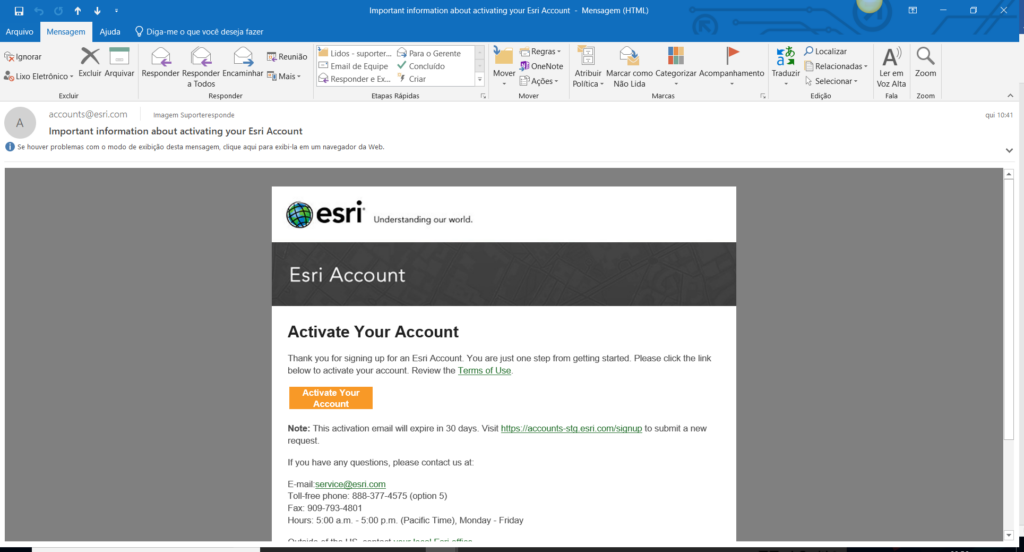The height and width of the screenshot is (552, 1024).
Task: Open the Lixo Eletrônico dropdown
Action: (39, 76)
